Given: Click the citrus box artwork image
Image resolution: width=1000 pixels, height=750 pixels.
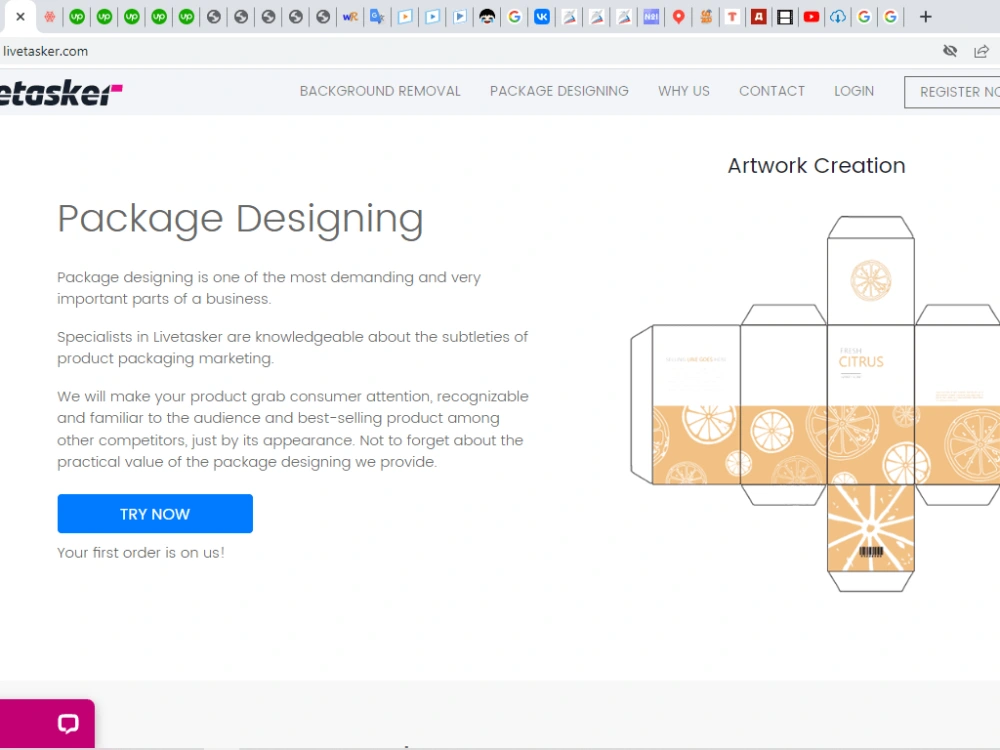Looking at the screenshot, I should pyautogui.click(x=815, y=404).
